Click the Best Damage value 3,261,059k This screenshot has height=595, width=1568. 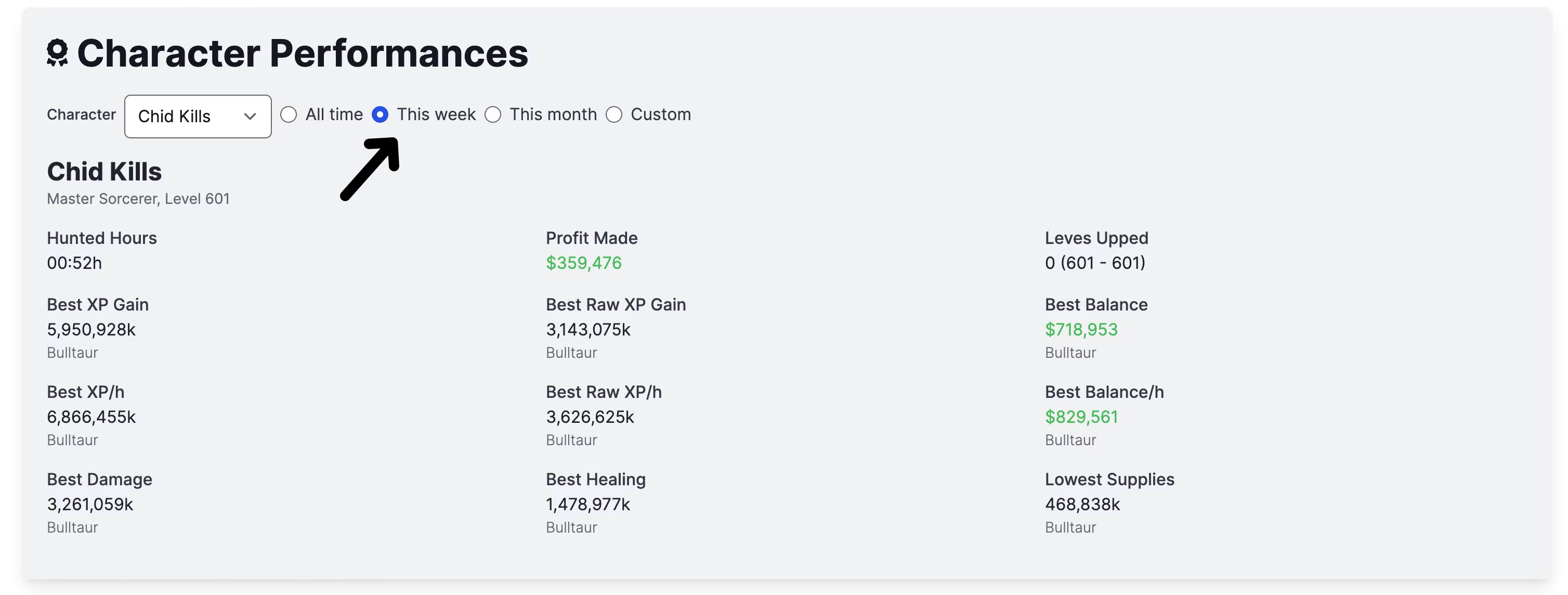click(x=90, y=505)
